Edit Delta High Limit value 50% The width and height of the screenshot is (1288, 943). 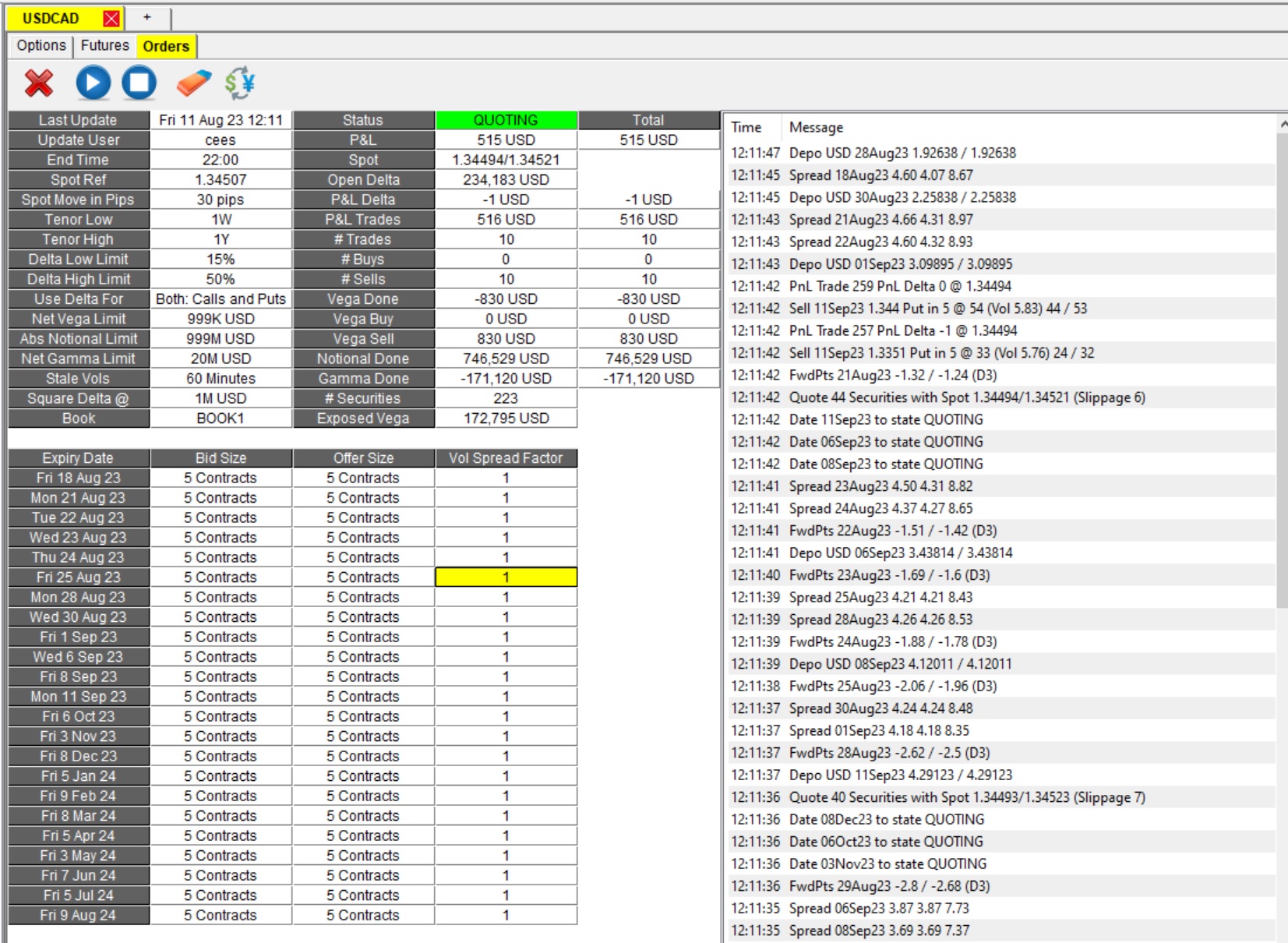click(x=221, y=279)
